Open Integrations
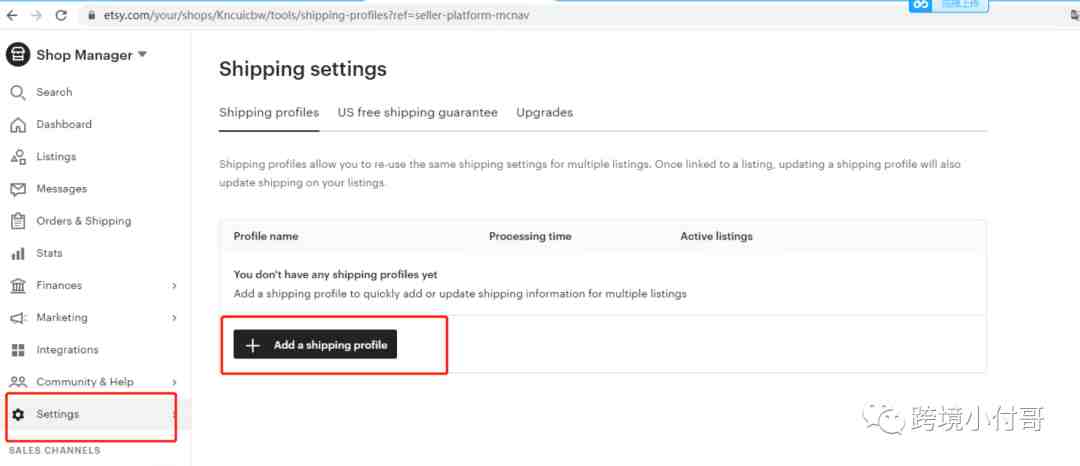 tap(68, 350)
